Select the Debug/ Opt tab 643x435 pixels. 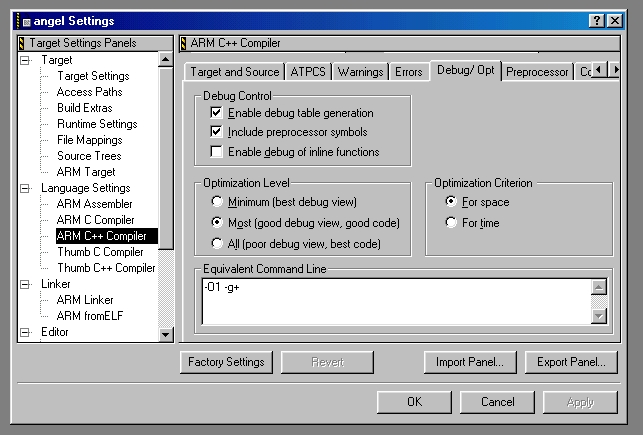465,70
